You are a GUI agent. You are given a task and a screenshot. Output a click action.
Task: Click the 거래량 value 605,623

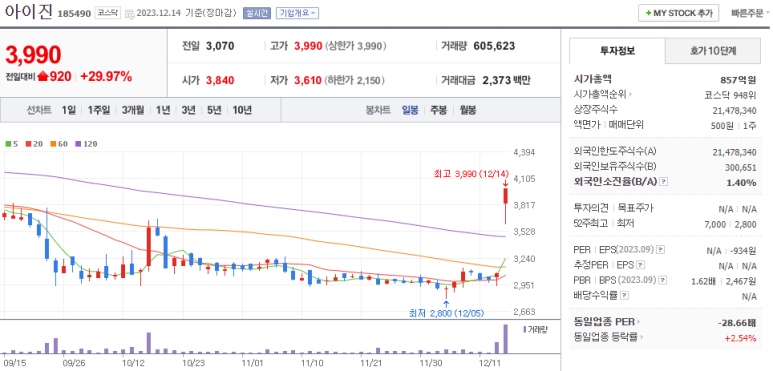coord(494,46)
